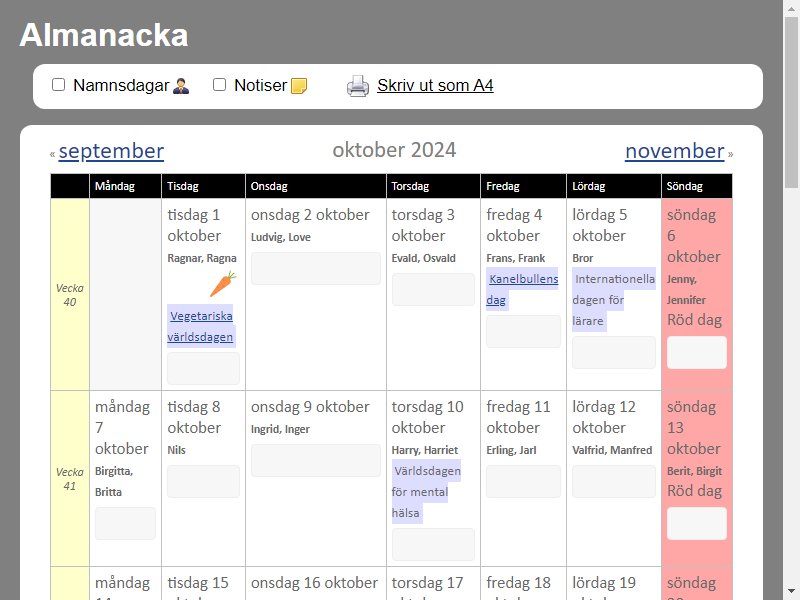Toggle the Notiser checkbox

[220, 85]
